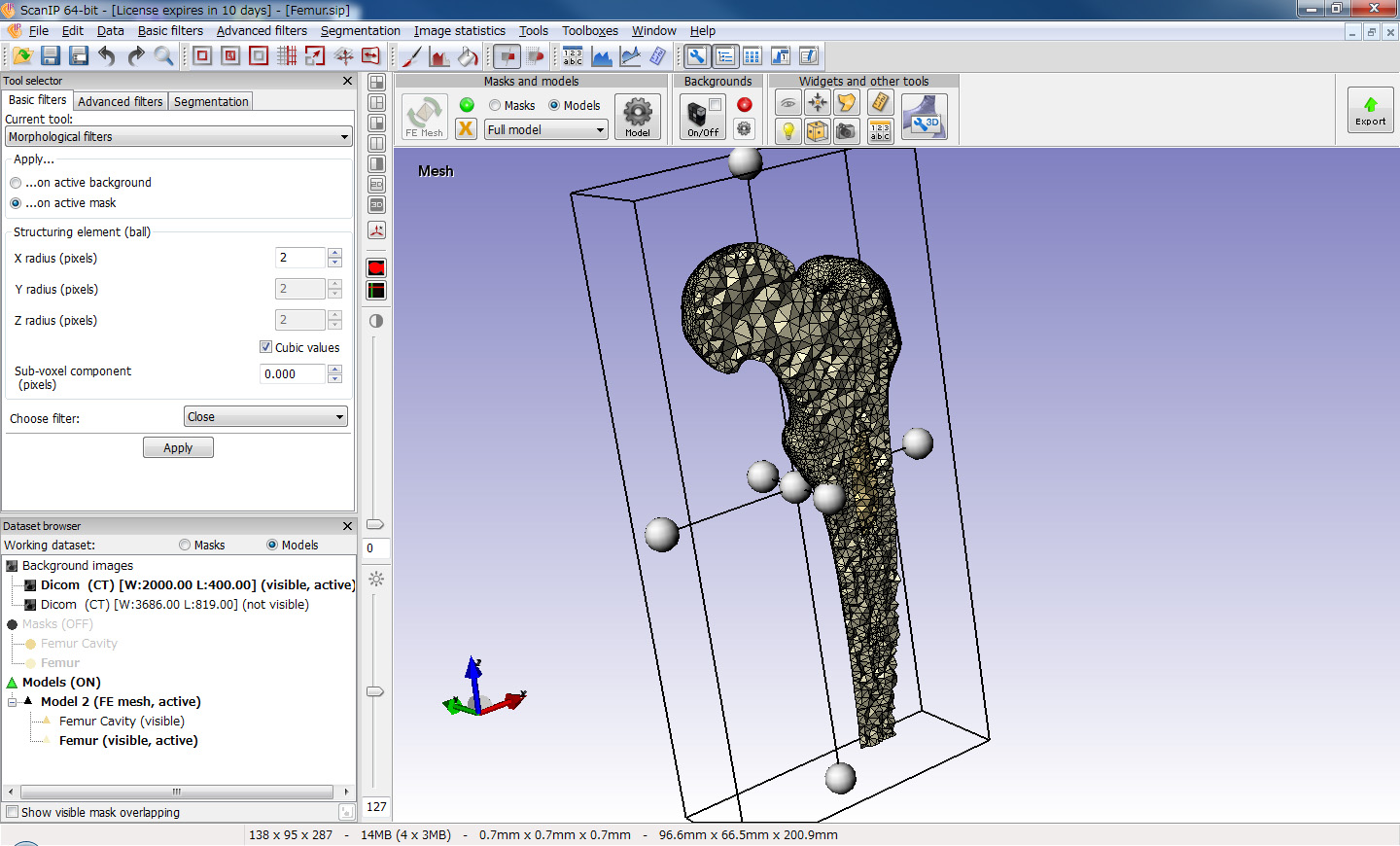The height and width of the screenshot is (846, 1400).
Task: Select the Femur (visible, active) model row
Action: [128, 740]
